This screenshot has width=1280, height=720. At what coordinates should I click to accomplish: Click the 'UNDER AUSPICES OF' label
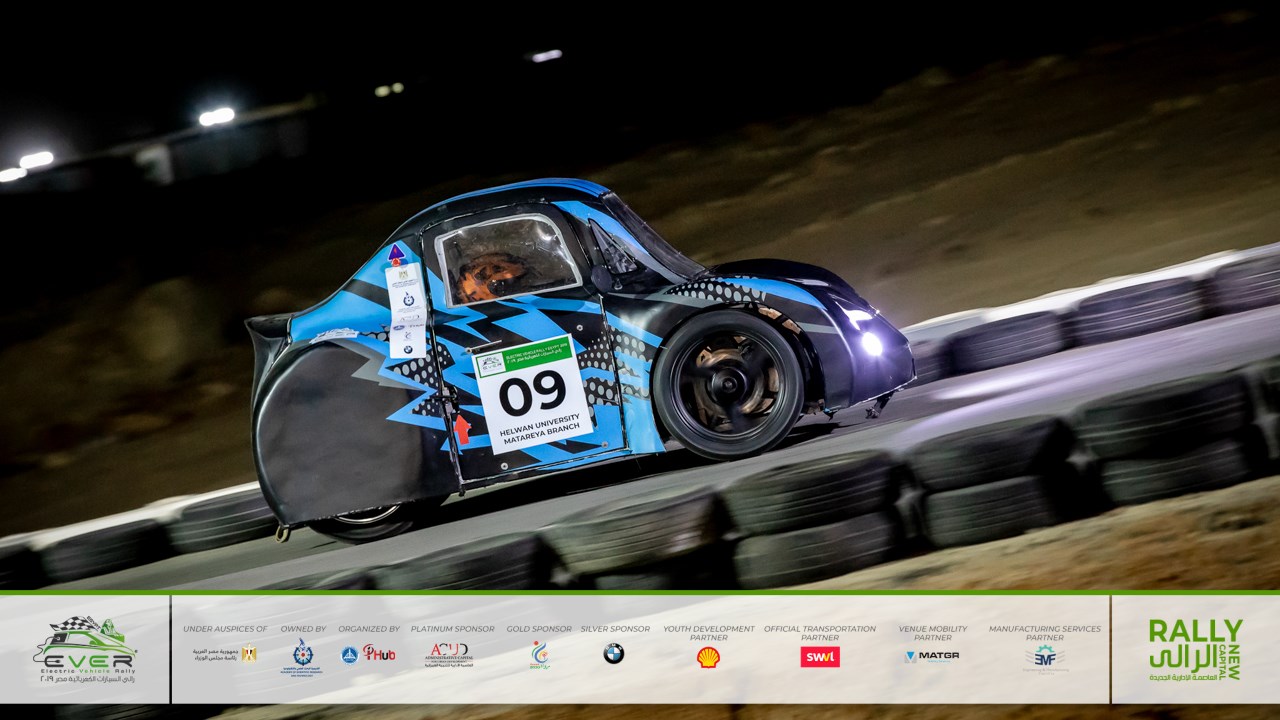tap(225, 629)
